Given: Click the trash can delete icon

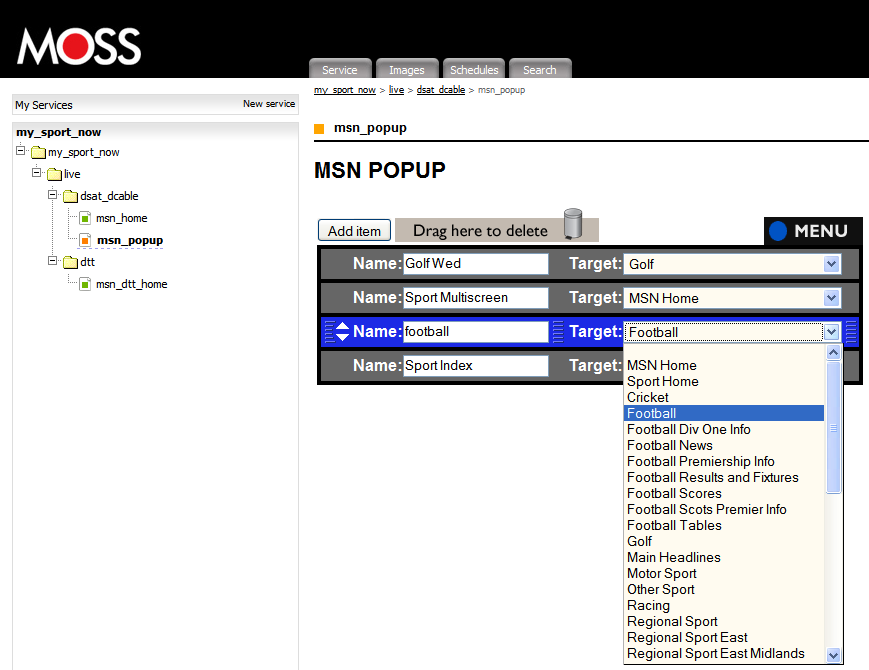Looking at the screenshot, I should click(573, 224).
